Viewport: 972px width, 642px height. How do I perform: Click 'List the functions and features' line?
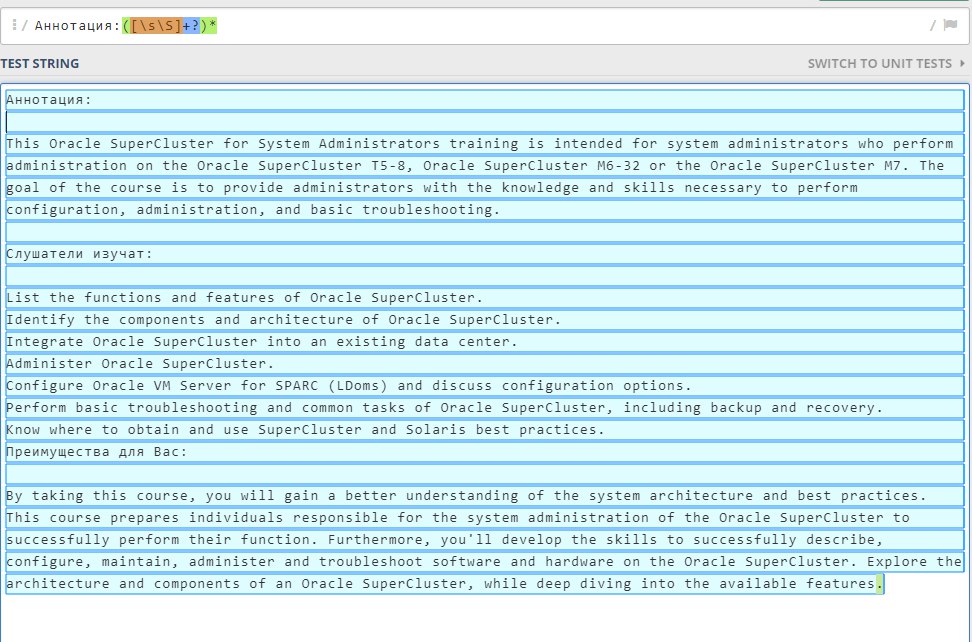point(485,297)
